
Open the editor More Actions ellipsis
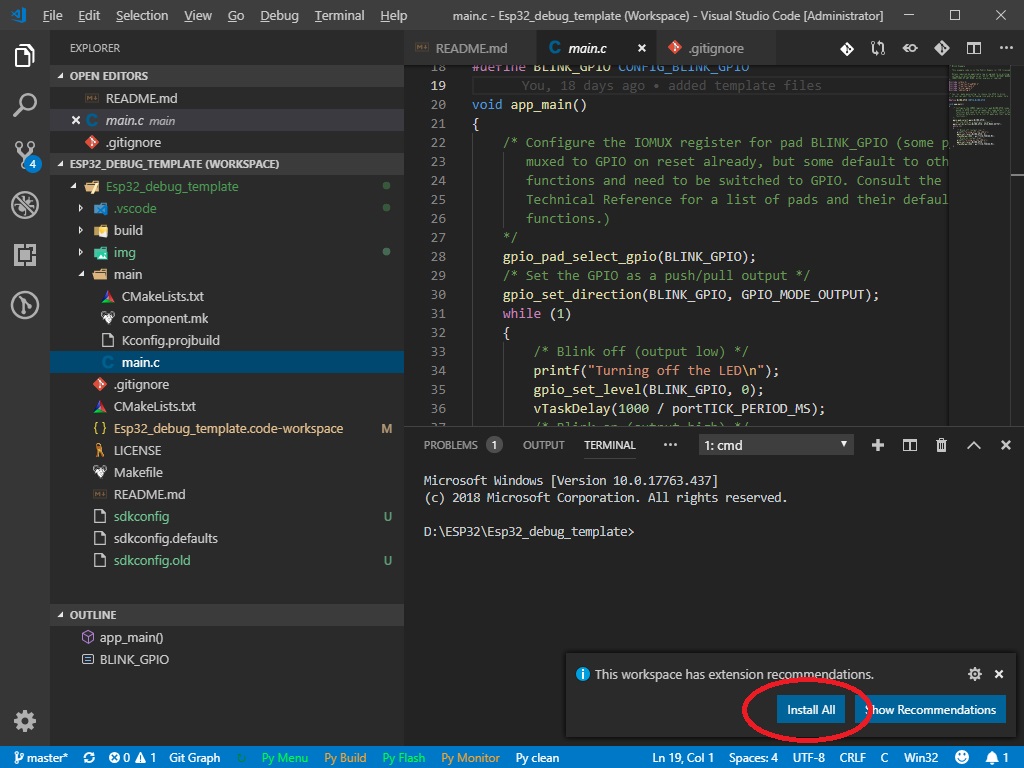tap(1006, 48)
